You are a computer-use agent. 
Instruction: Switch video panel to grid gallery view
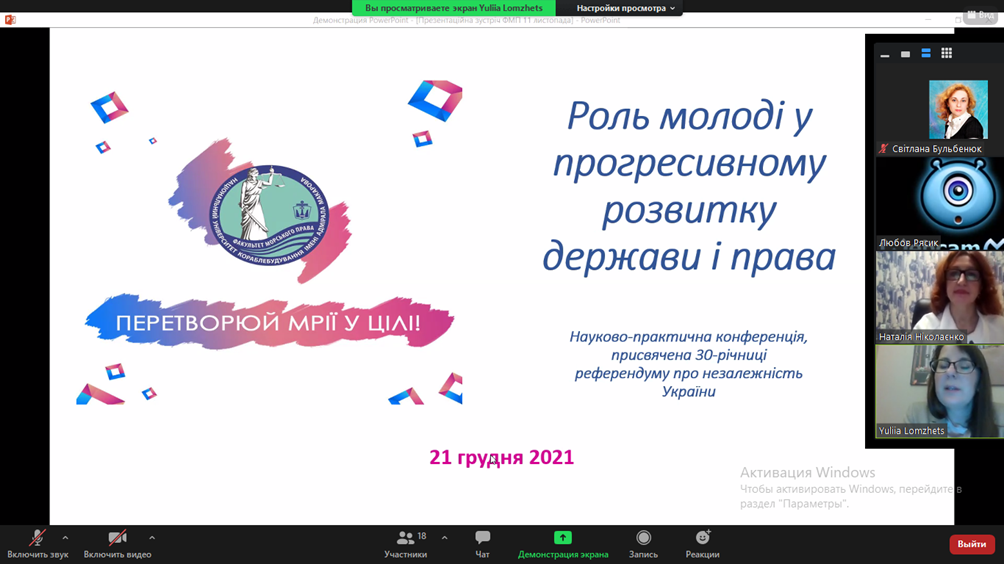[x=946, y=54]
